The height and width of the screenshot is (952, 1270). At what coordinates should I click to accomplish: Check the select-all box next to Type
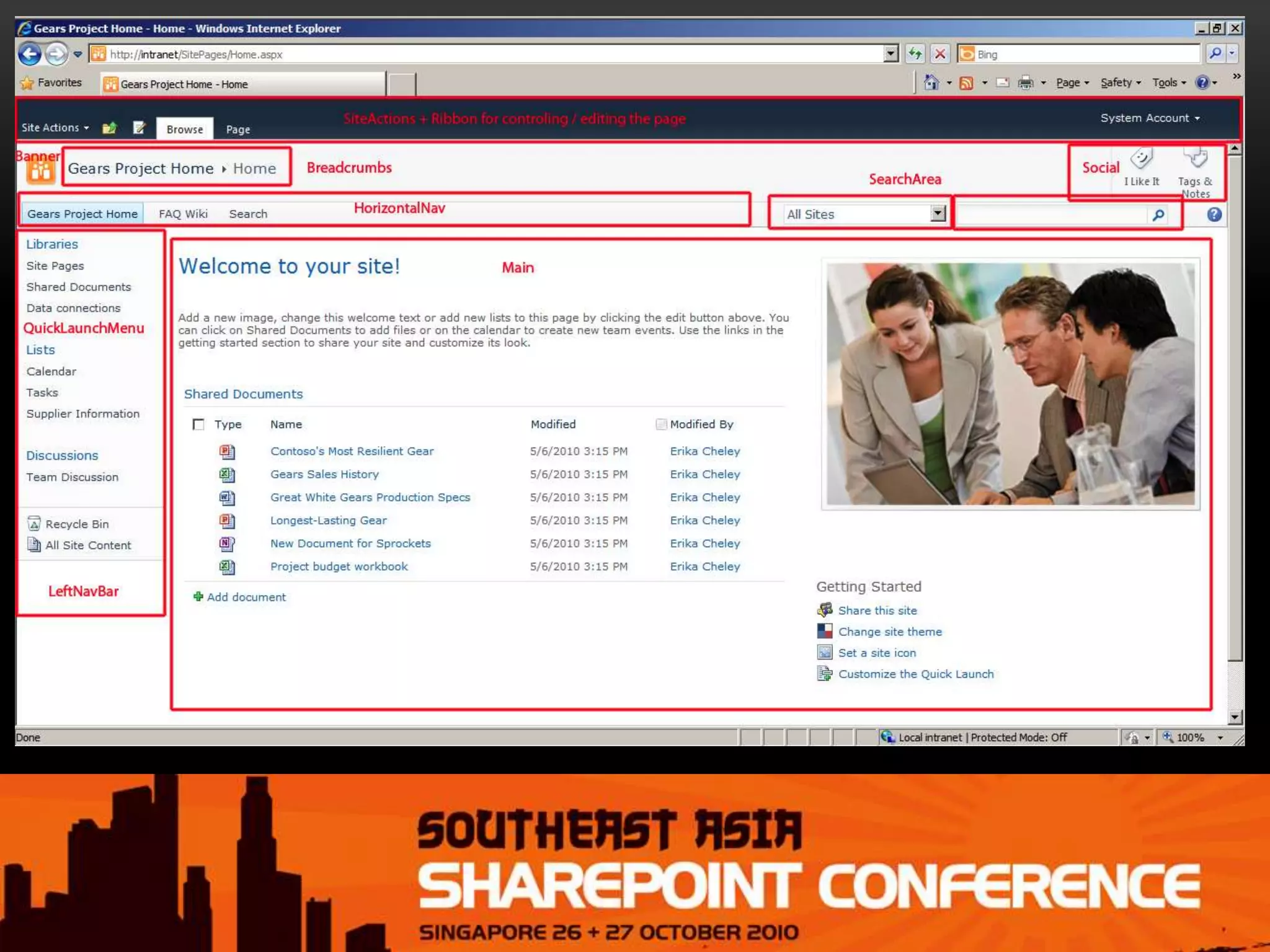[198, 425]
